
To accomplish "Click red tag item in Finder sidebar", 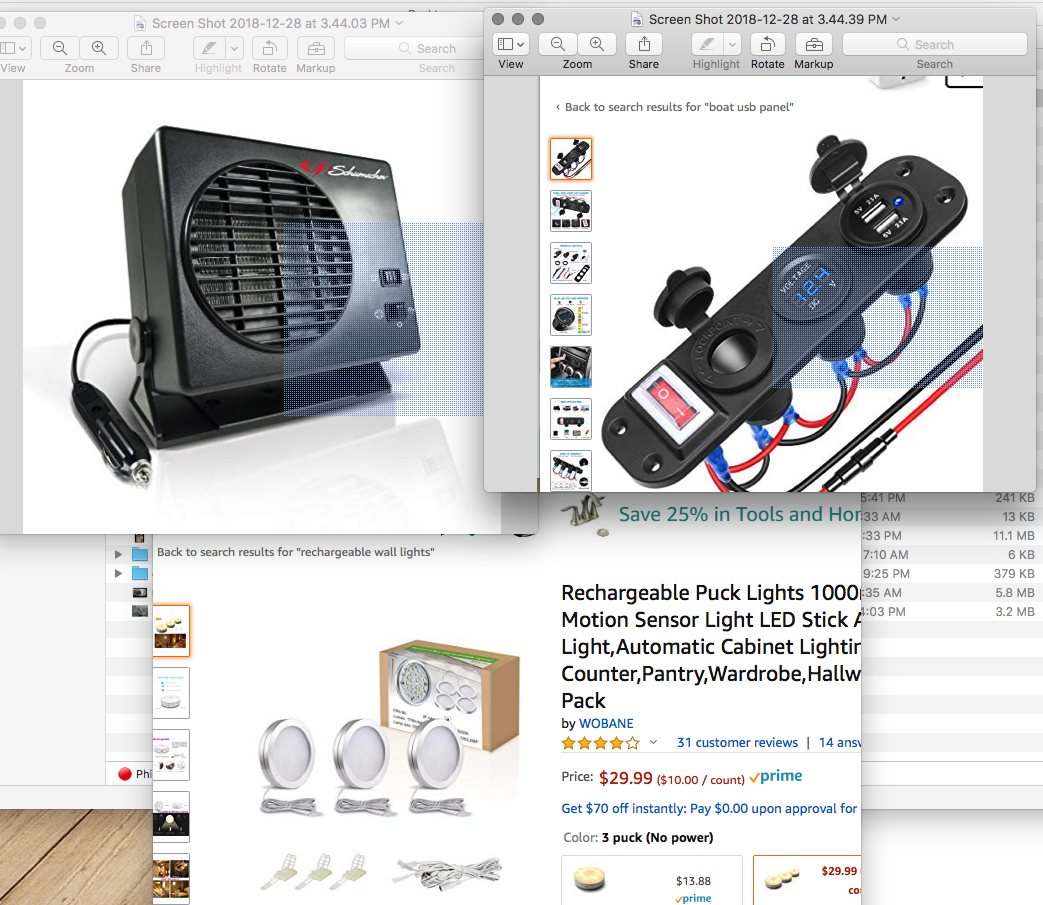I will pos(124,774).
